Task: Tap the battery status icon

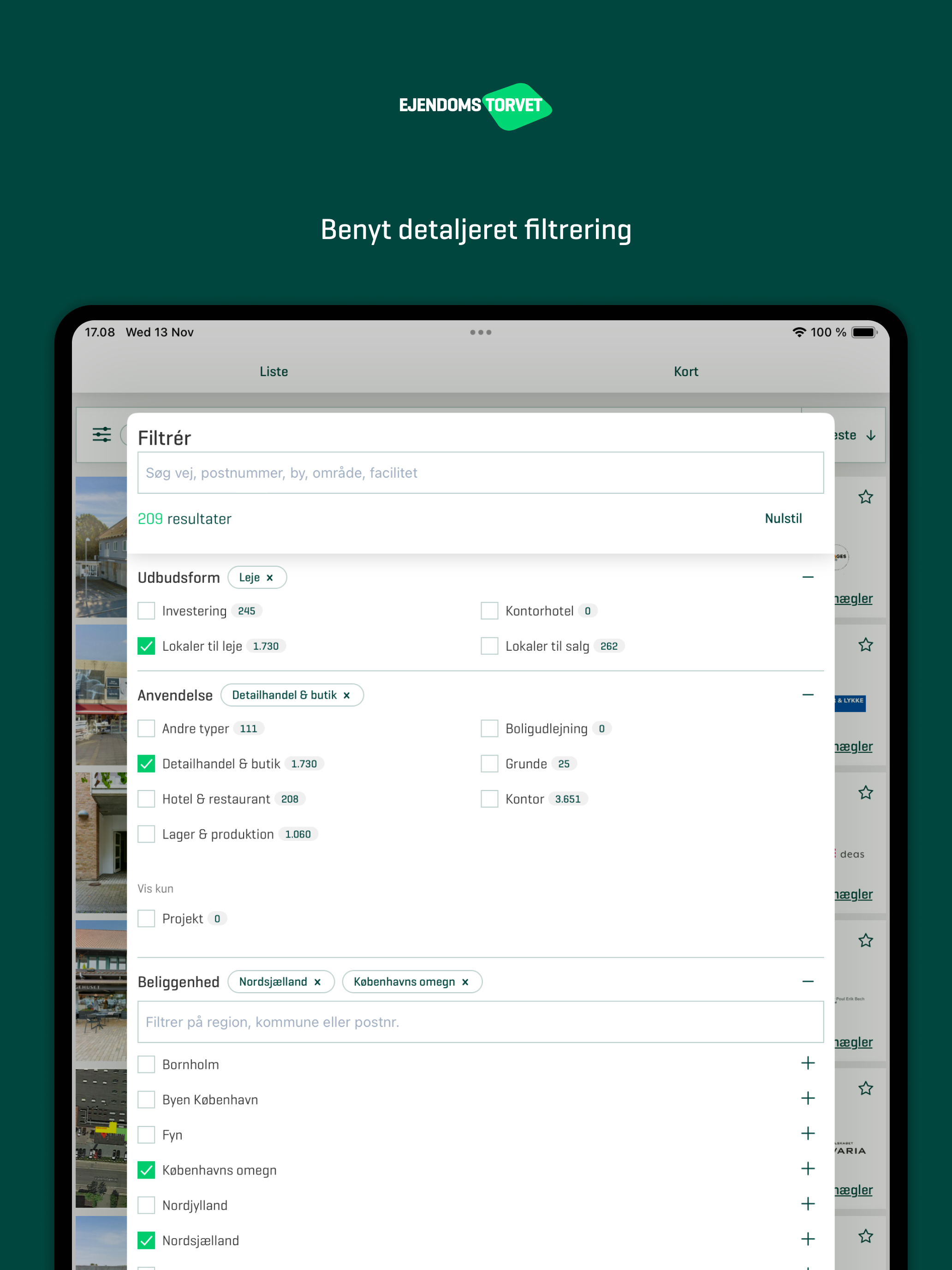Action: point(864,332)
